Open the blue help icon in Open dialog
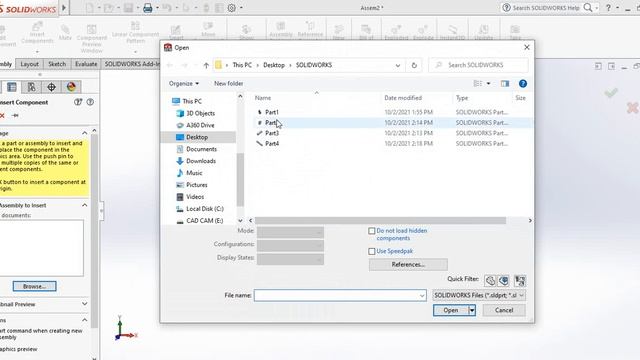This screenshot has width=640, height=360. [522, 84]
